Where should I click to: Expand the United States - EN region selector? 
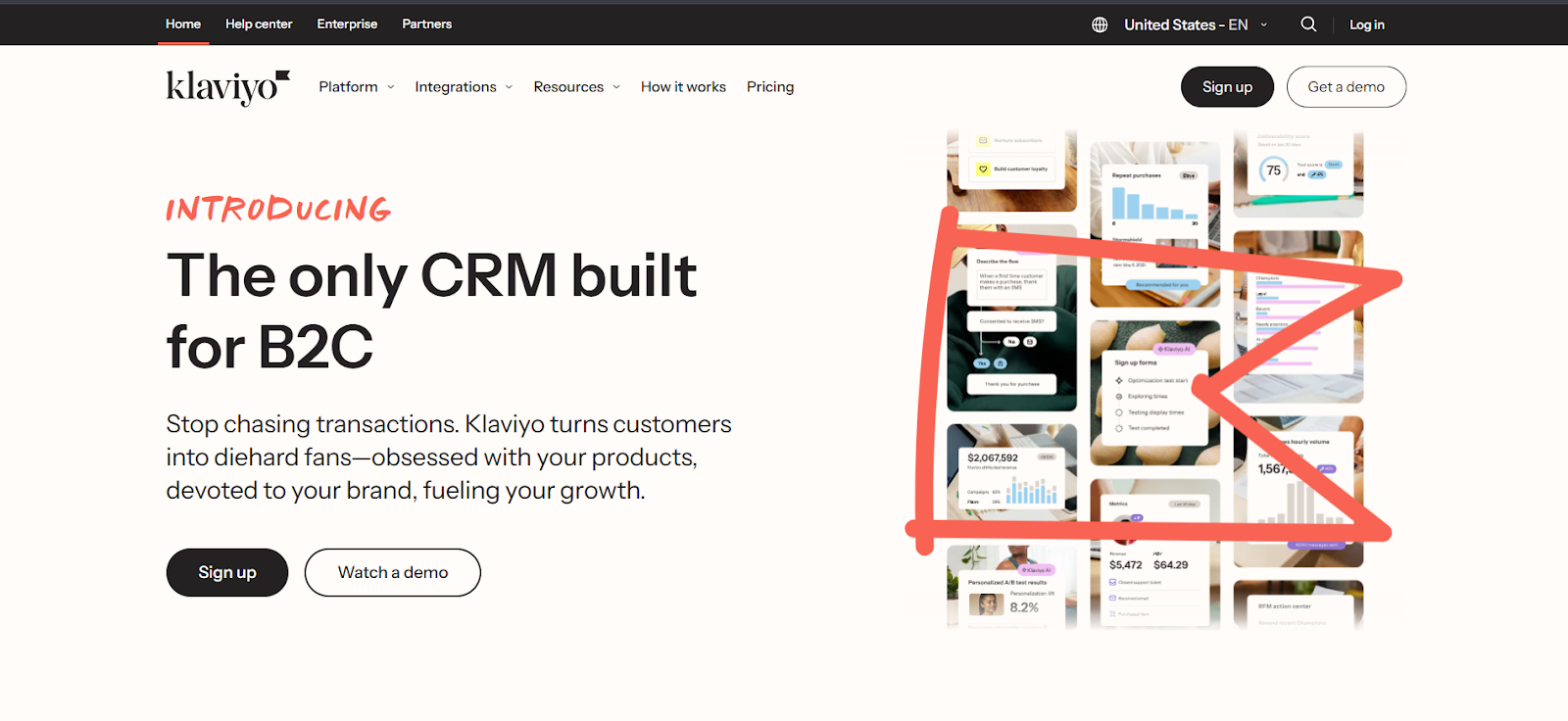pos(1196,24)
